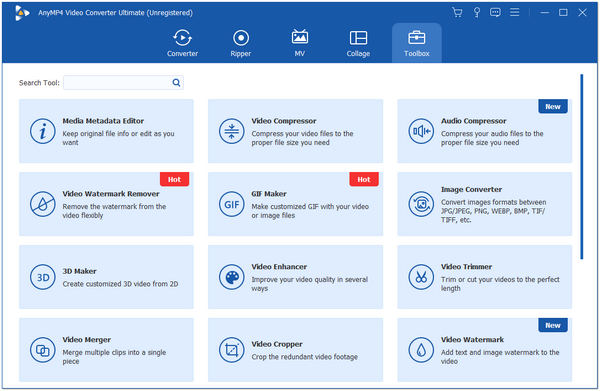
Task: Open the shopping cart purchase icon
Action: pyautogui.click(x=457, y=13)
